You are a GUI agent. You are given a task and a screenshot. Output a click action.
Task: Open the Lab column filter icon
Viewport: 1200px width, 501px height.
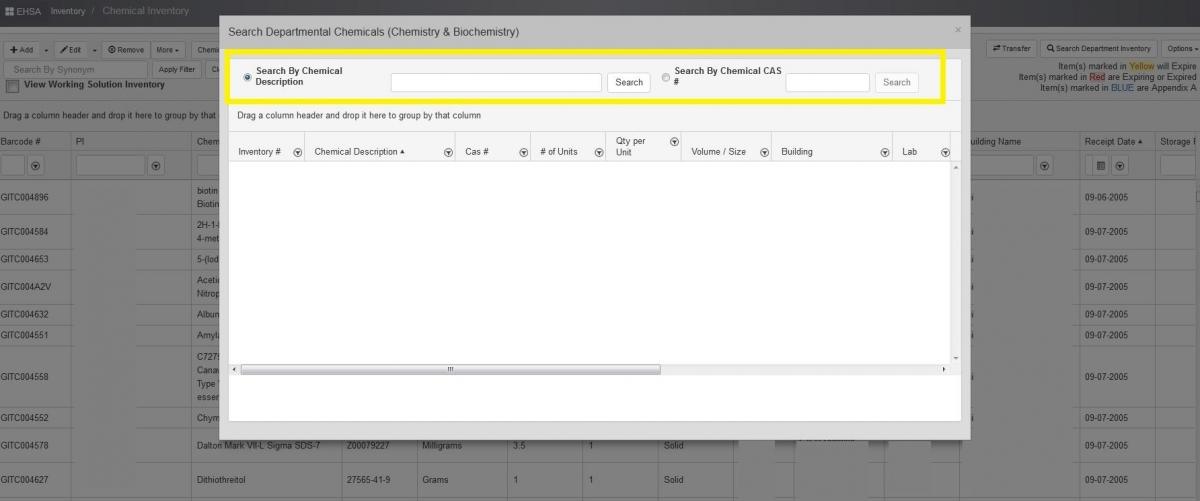point(944,152)
